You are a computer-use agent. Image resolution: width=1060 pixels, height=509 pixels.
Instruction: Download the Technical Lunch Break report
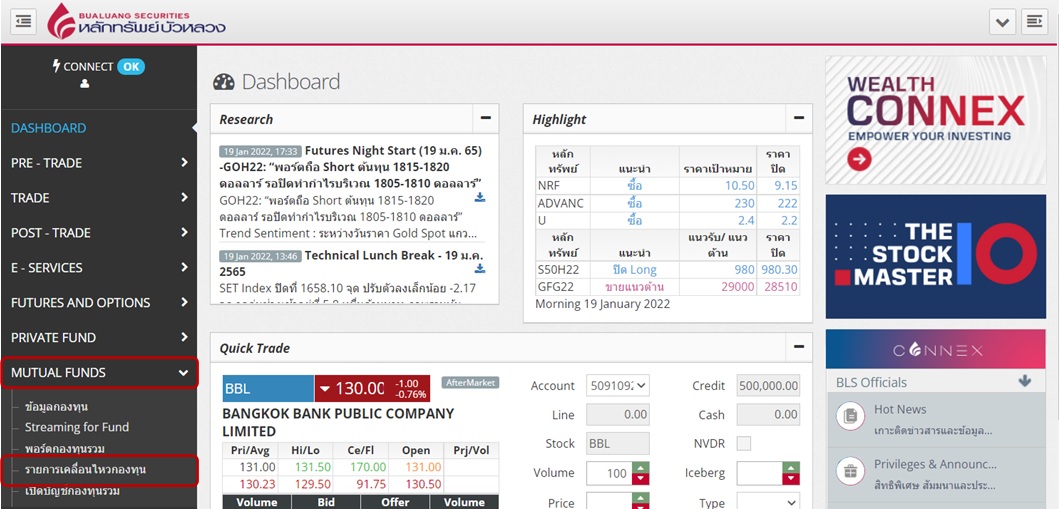(x=480, y=268)
